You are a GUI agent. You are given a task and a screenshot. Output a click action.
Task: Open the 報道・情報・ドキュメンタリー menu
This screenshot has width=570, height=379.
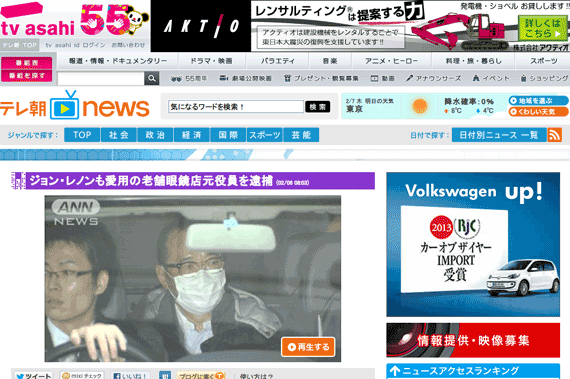click(118, 61)
